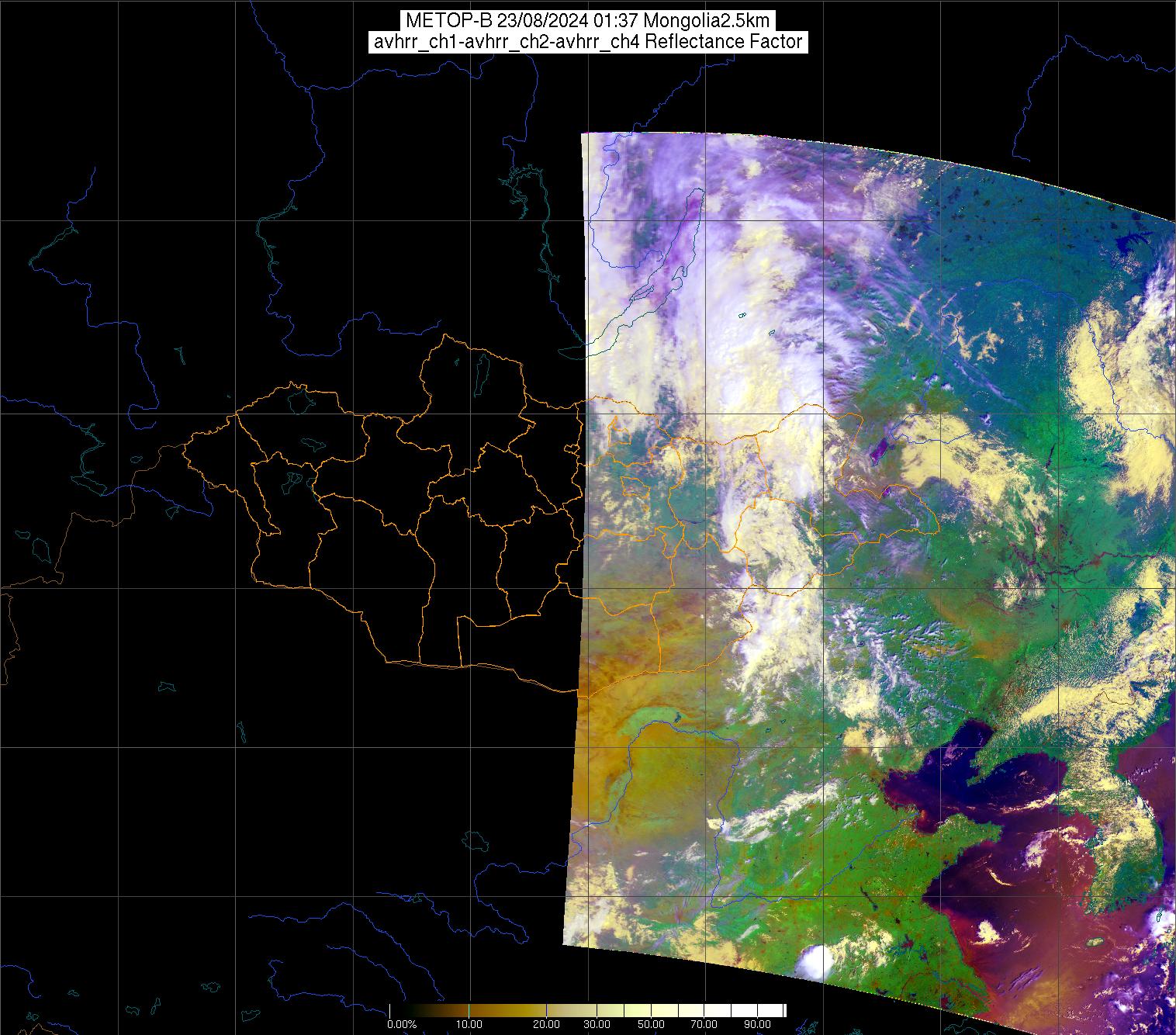The image size is (1176, 1035).
Task: Click the '0.00%' colorbar label
Action: coord(402,1024)
